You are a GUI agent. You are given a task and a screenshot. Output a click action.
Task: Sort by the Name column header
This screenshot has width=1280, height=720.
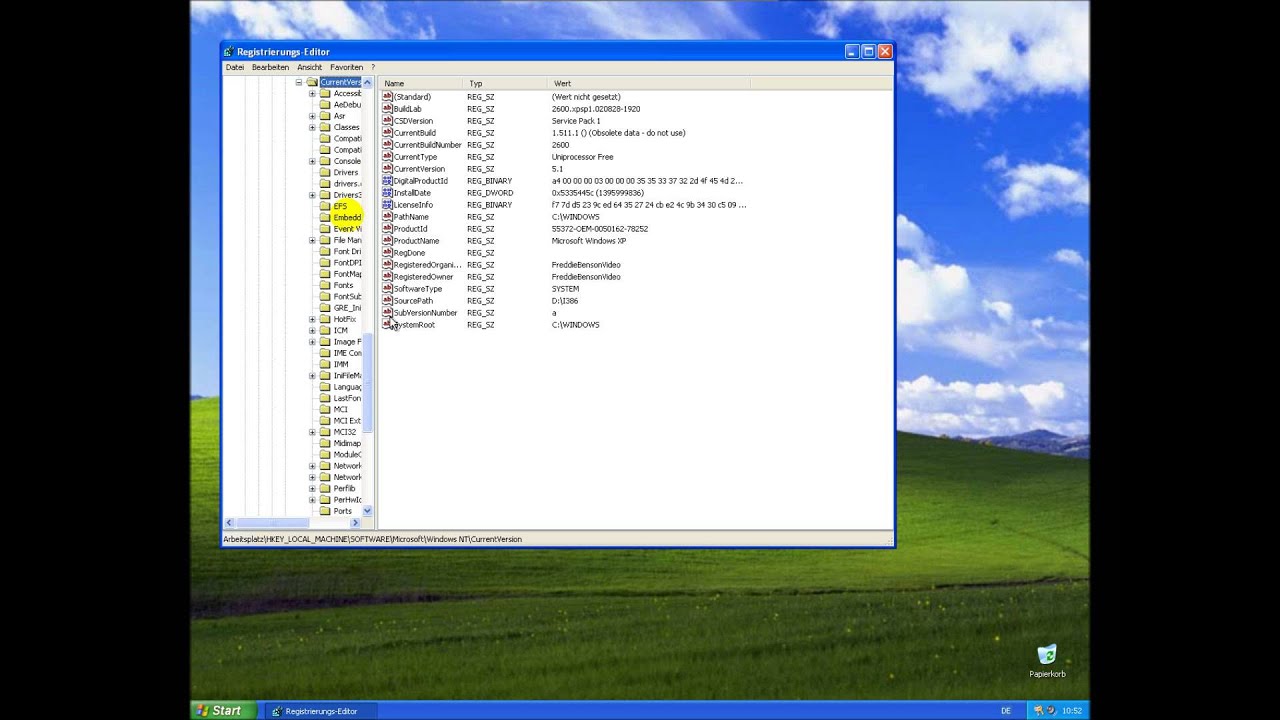coord(421,83)
